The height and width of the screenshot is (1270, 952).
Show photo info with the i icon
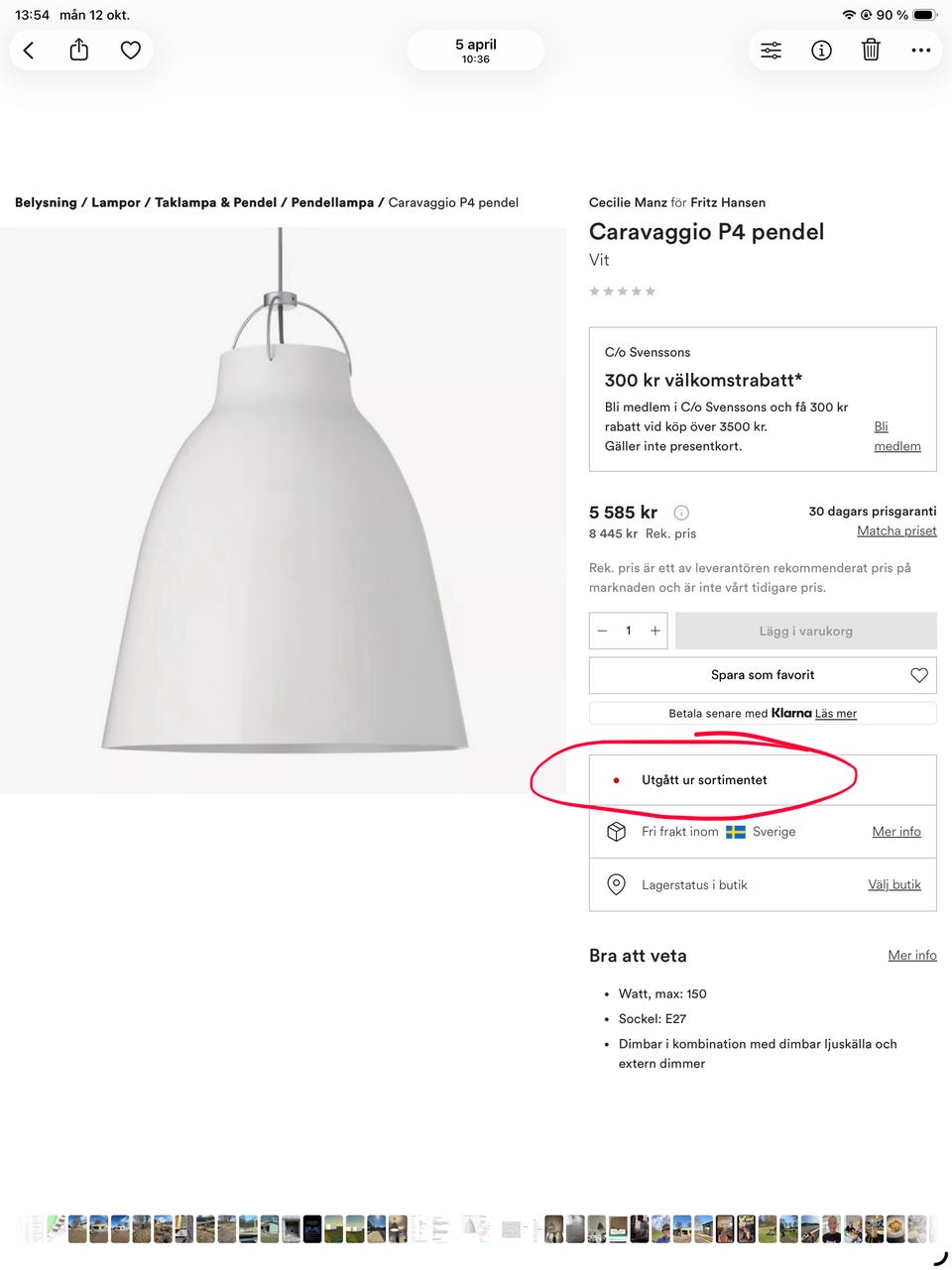[821, 51]
